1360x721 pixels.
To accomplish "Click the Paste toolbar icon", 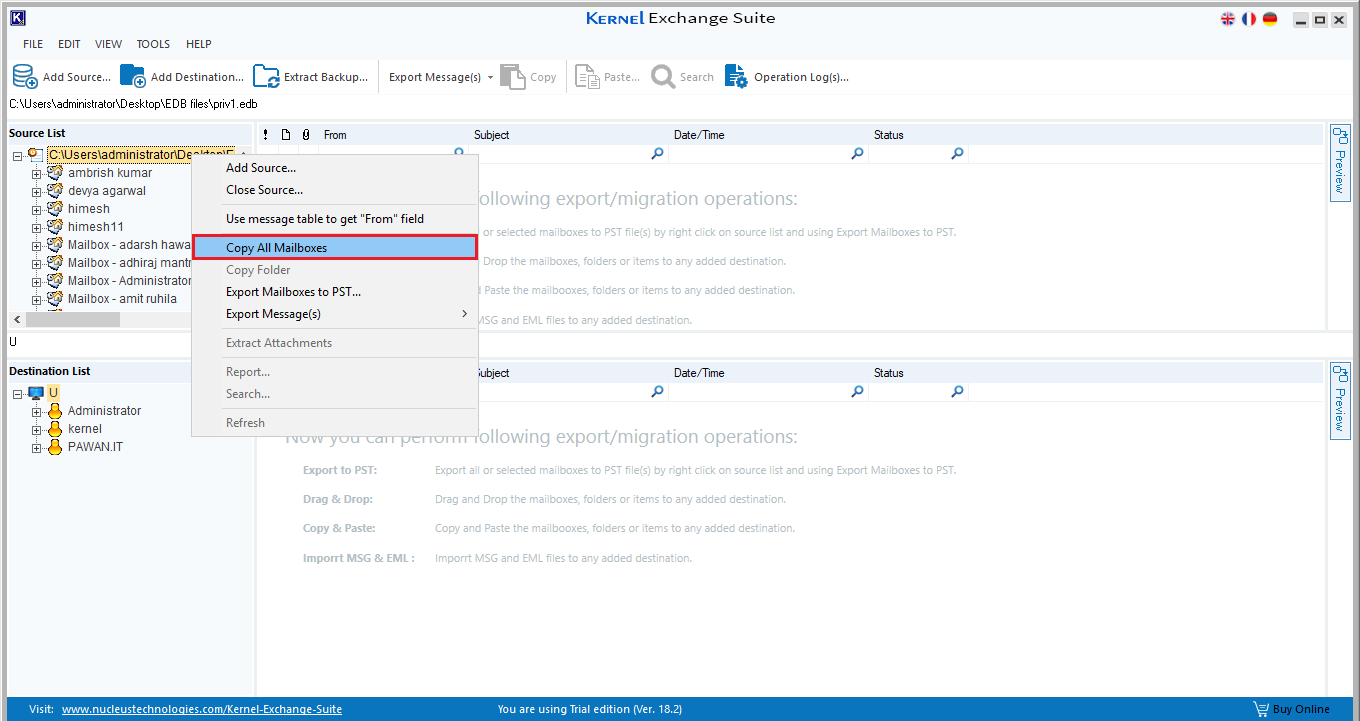I will pyautogui.click(x=587, y=77).
